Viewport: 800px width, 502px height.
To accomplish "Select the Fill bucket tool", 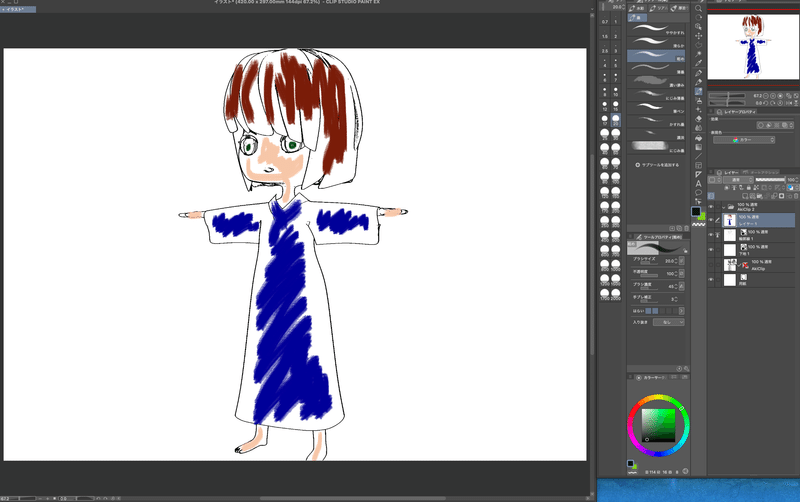I will click(x=698, y=138).
